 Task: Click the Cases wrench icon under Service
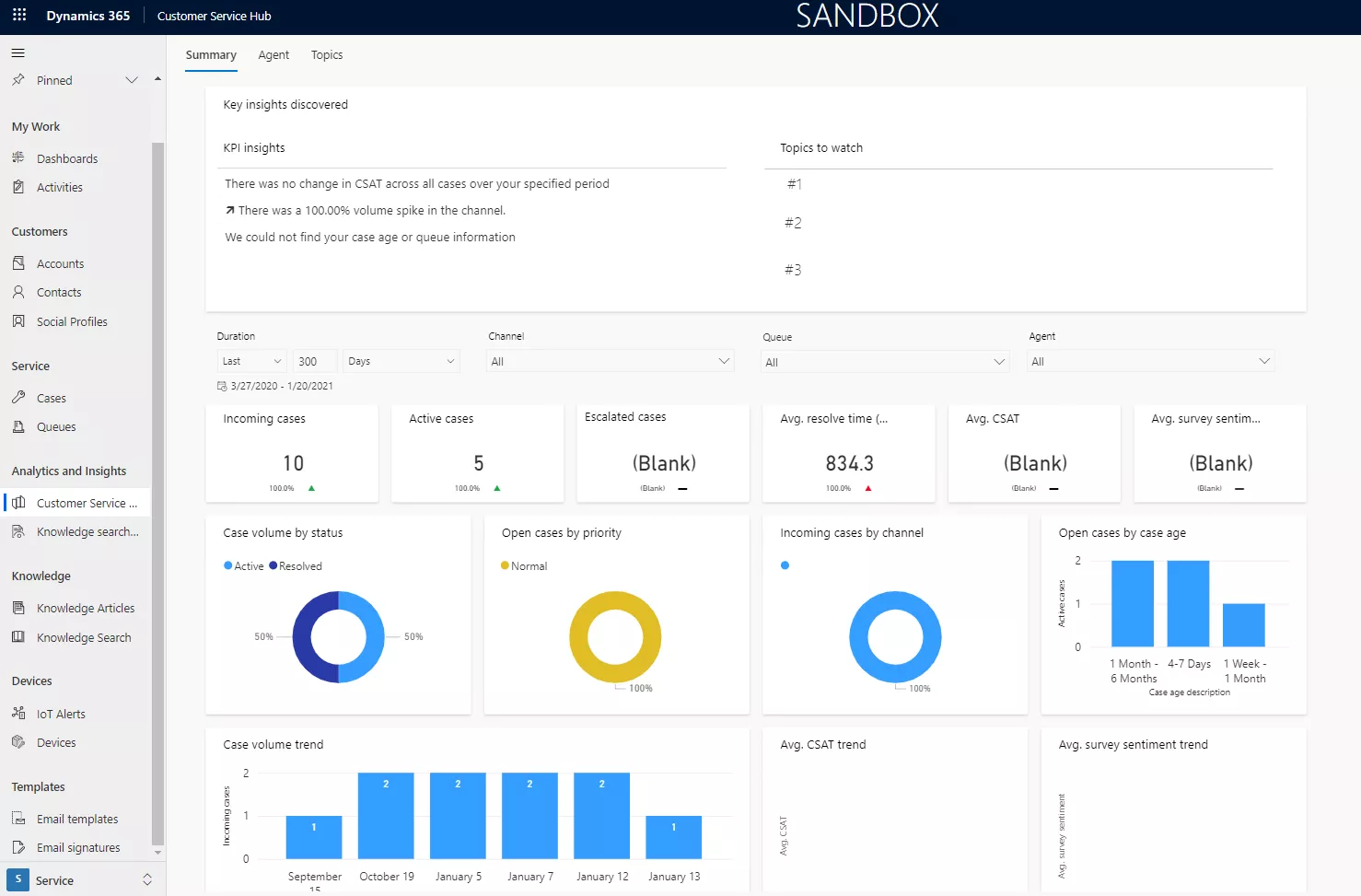18,398
